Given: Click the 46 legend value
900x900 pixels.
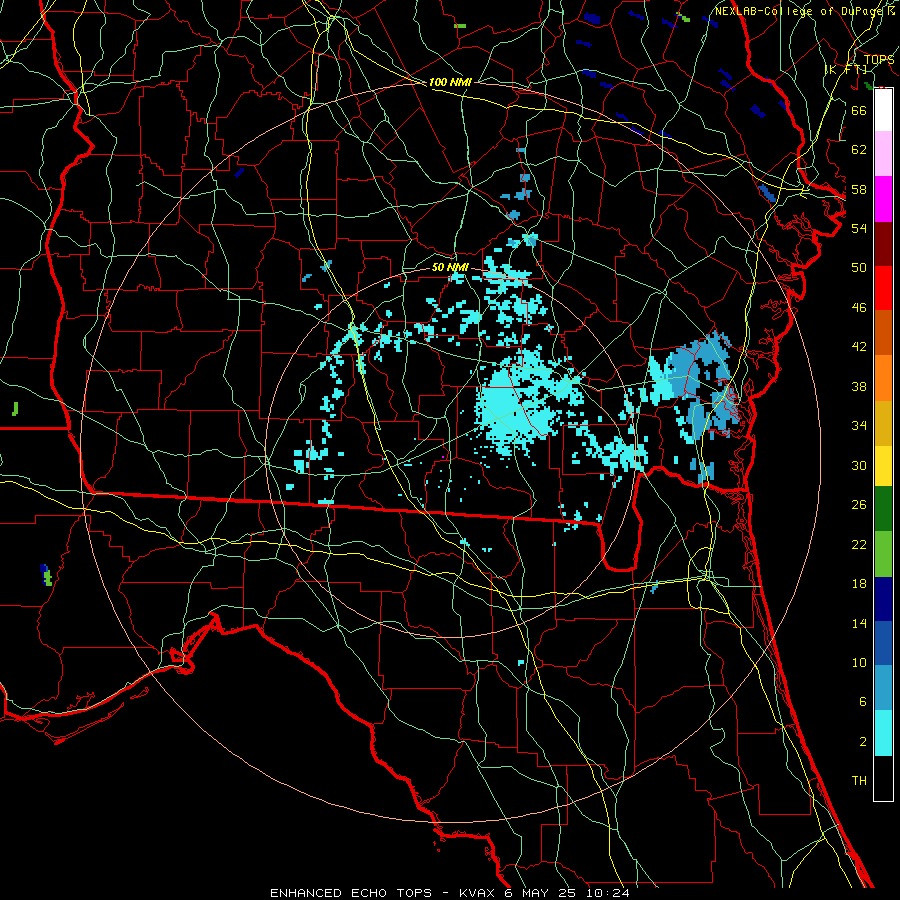Looking at the screenshot, I should pyautogui.click(x=859, y=308).
